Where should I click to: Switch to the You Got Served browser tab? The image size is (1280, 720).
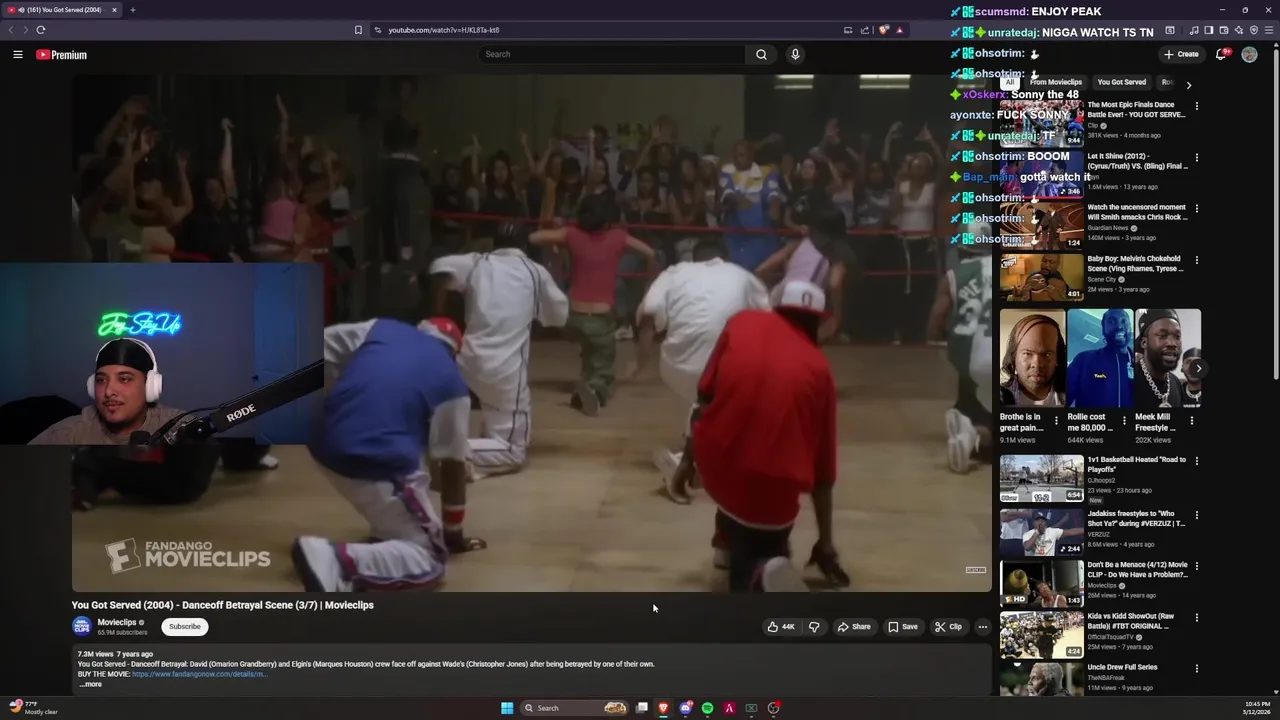(62, 10)
